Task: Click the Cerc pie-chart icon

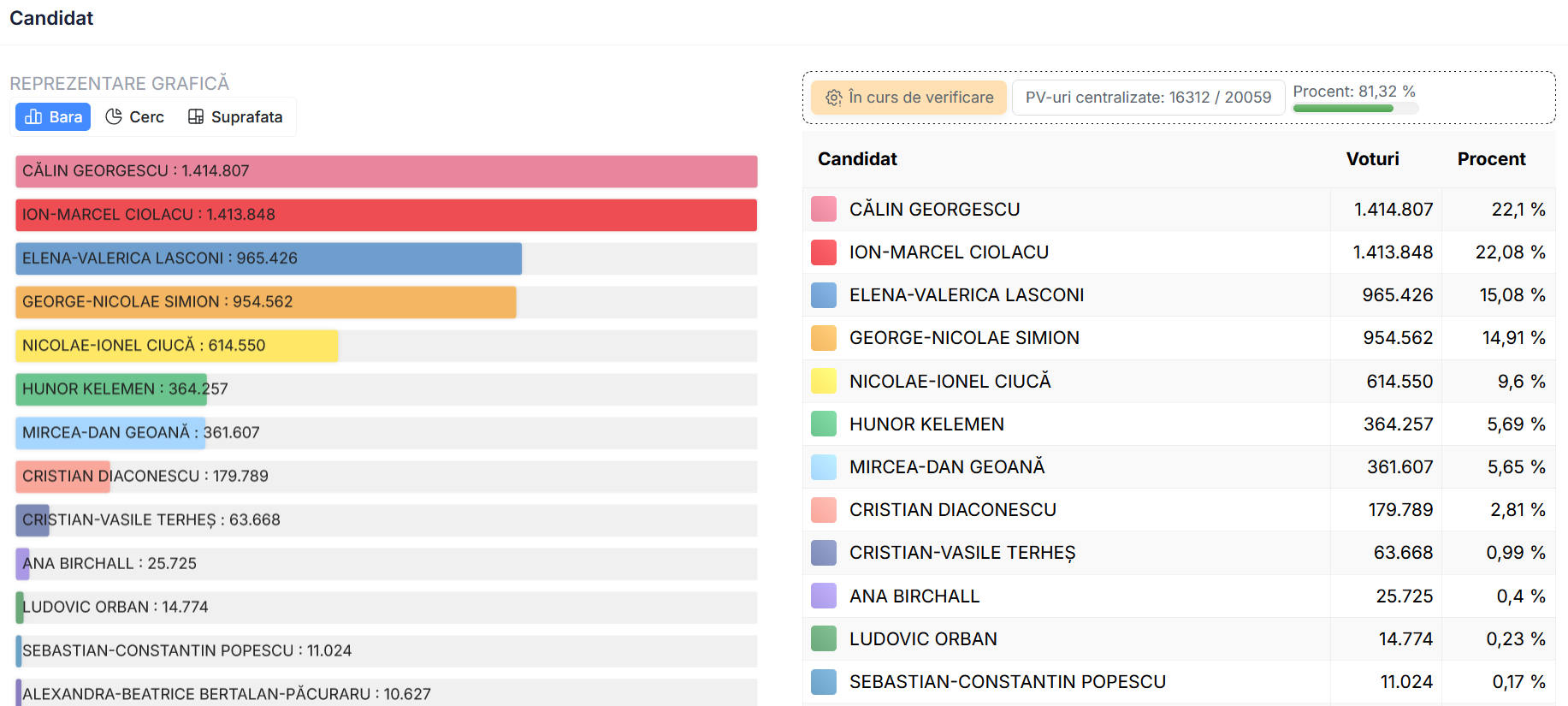Action: (x=114, y=117)
